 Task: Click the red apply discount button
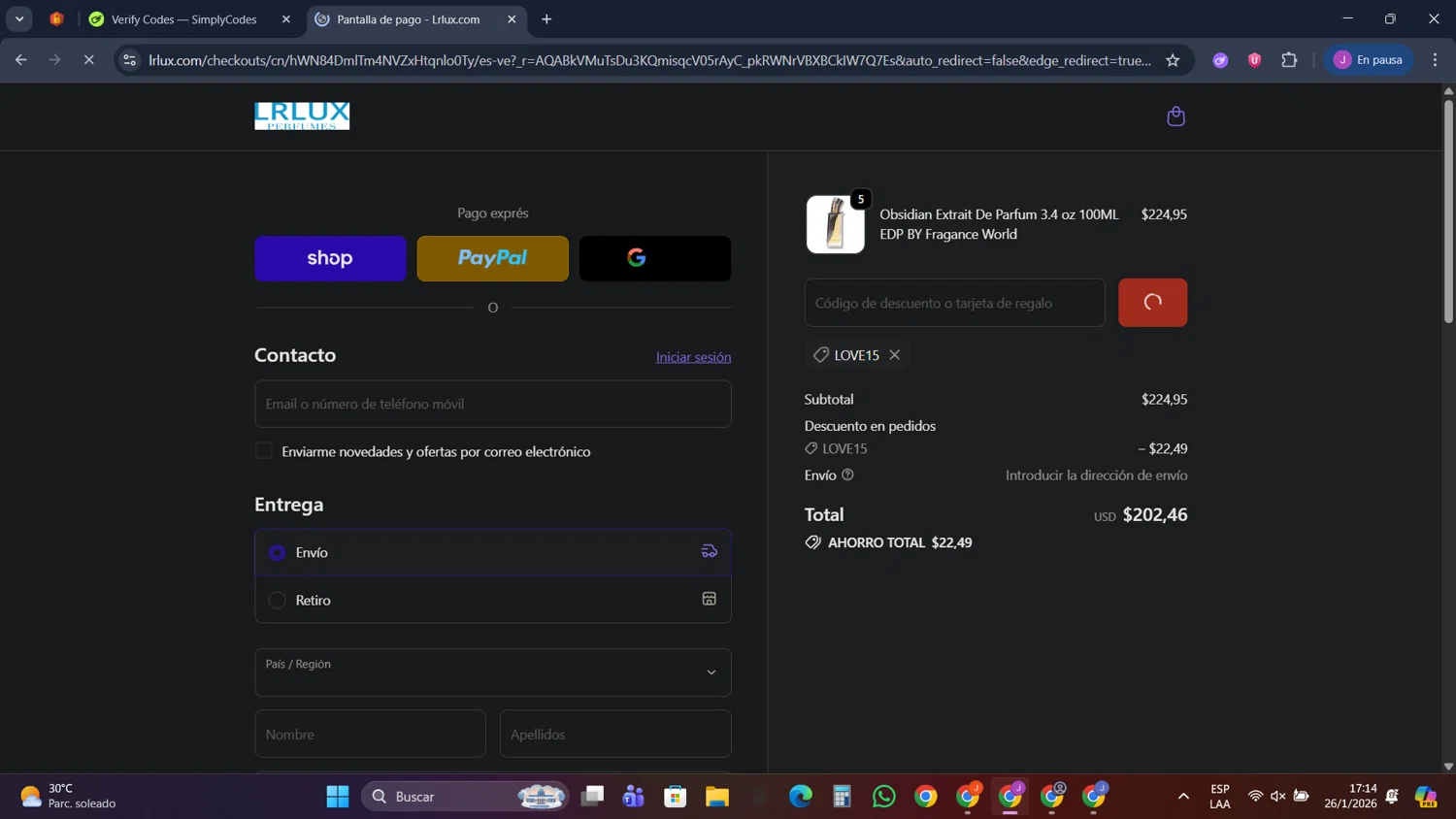coord(1152,303)
